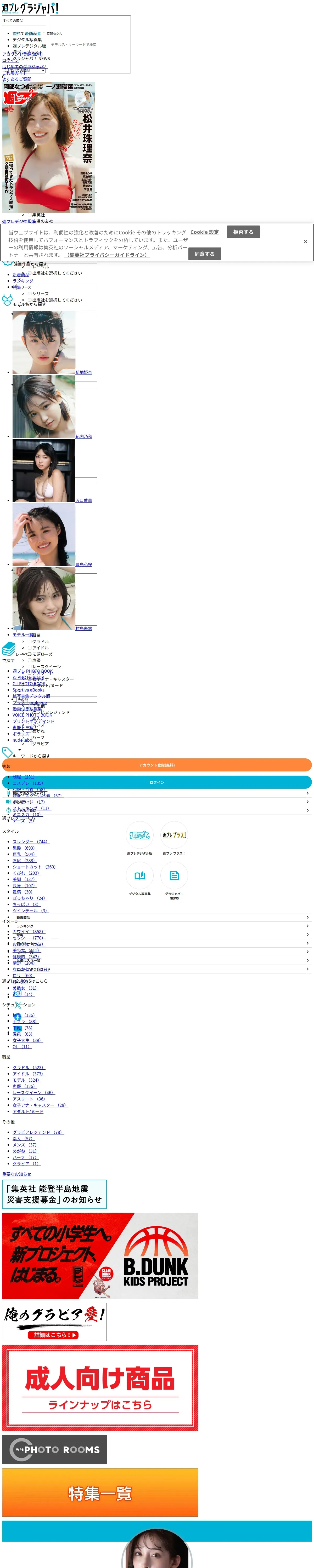314x1568 pixels.
Task: Select 週プレデジタル版 in the category list
Action: [29, 46]
